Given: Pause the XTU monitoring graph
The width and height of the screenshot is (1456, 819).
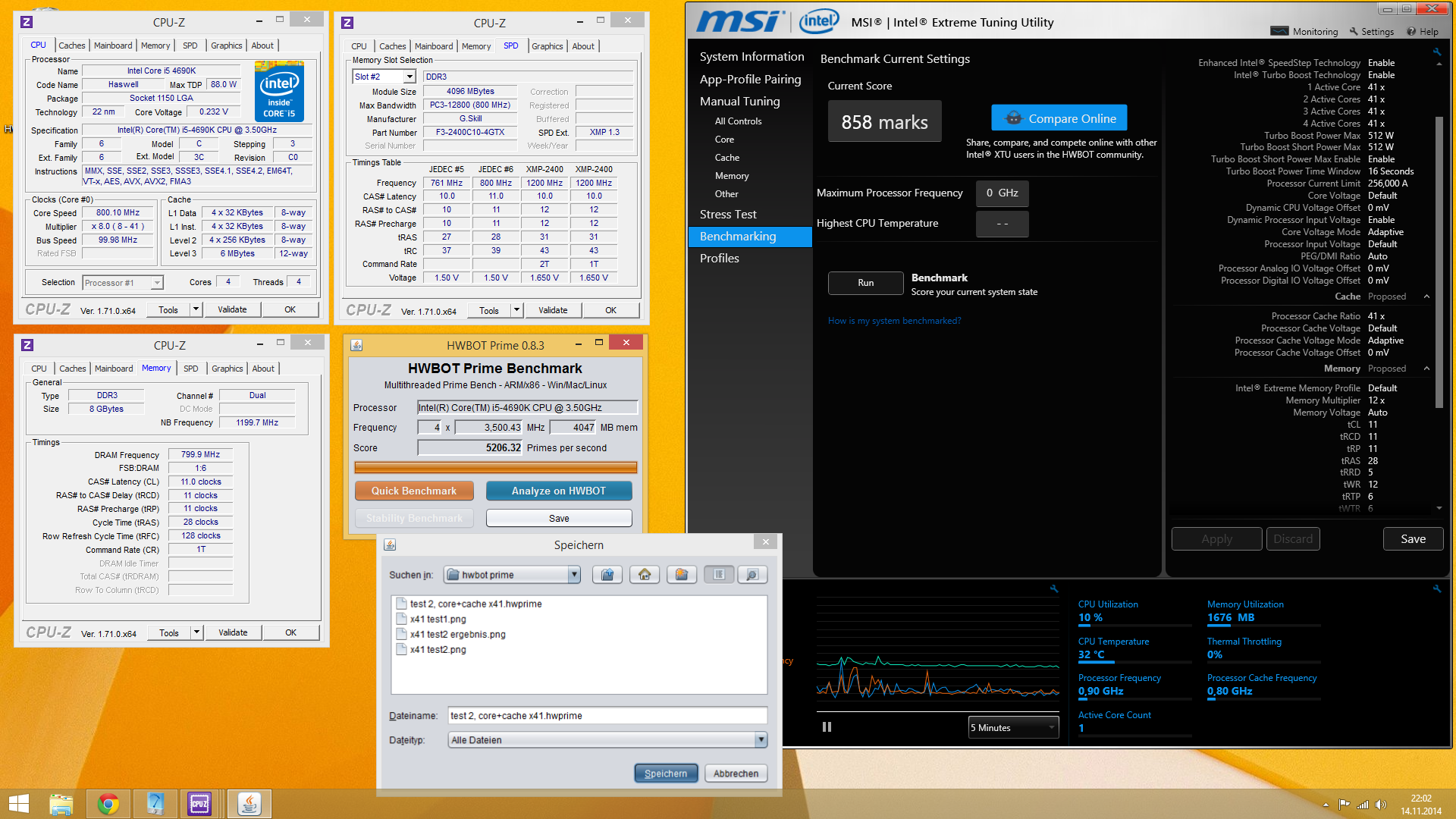Looking at the screenshot, I should pos(827,726).
